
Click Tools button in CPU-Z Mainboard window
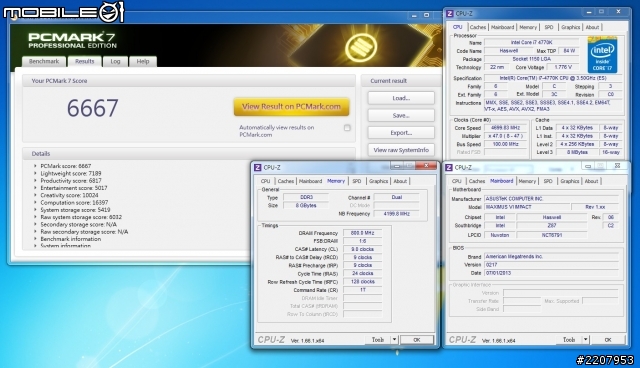(569, 339)
